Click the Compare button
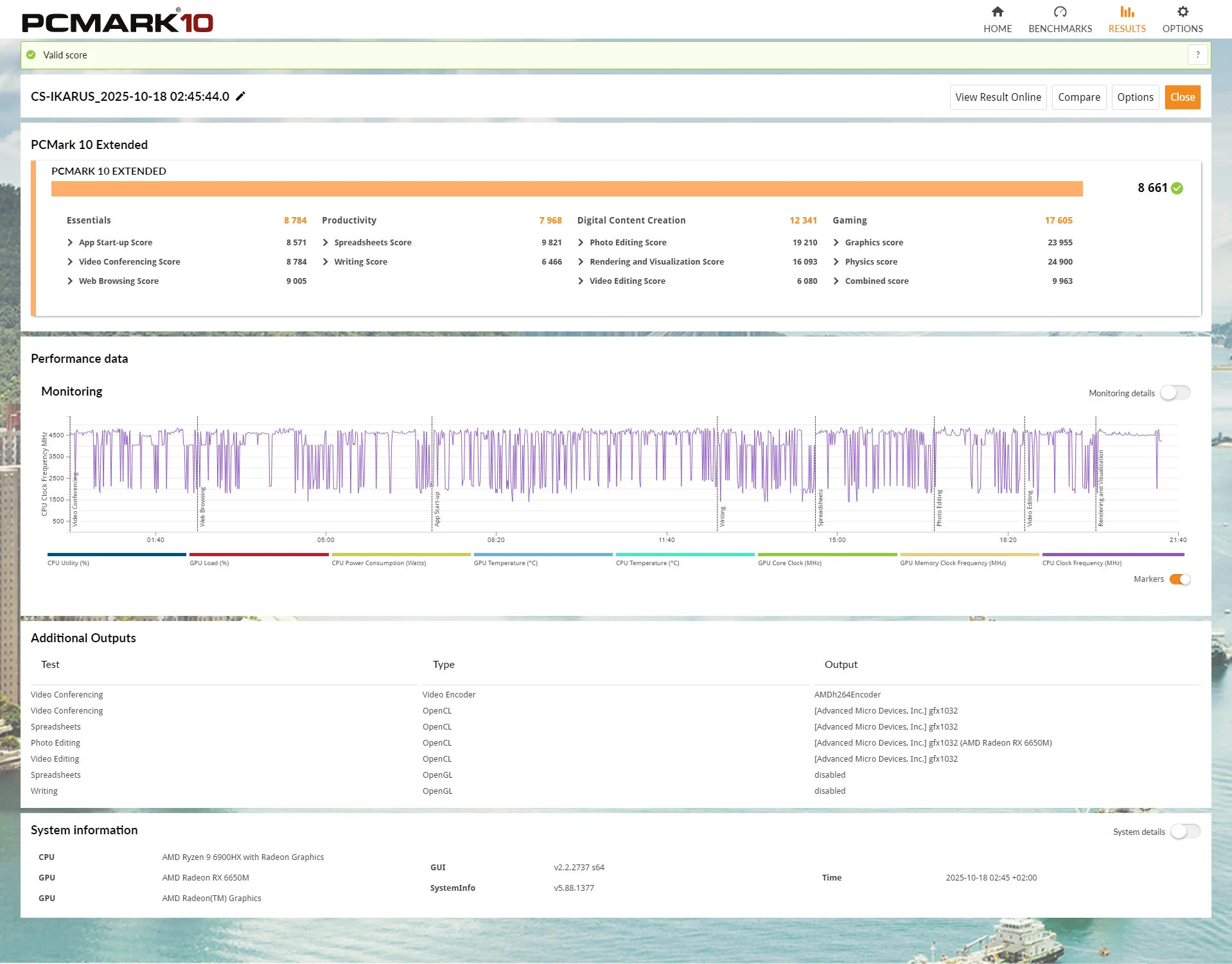 1078,98
